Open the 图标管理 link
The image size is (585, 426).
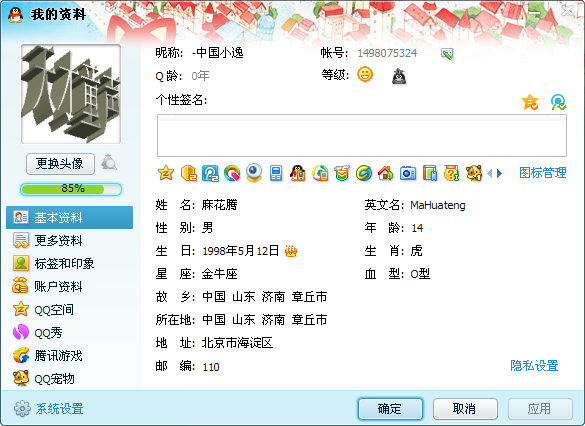(x=543, y=173)
